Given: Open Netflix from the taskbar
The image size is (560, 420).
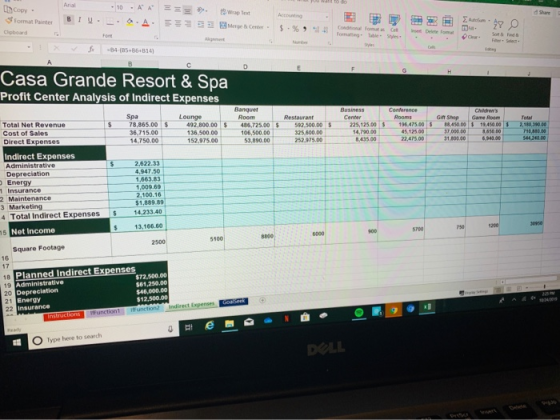Looking at the screenshot, I should pos(286,319).
